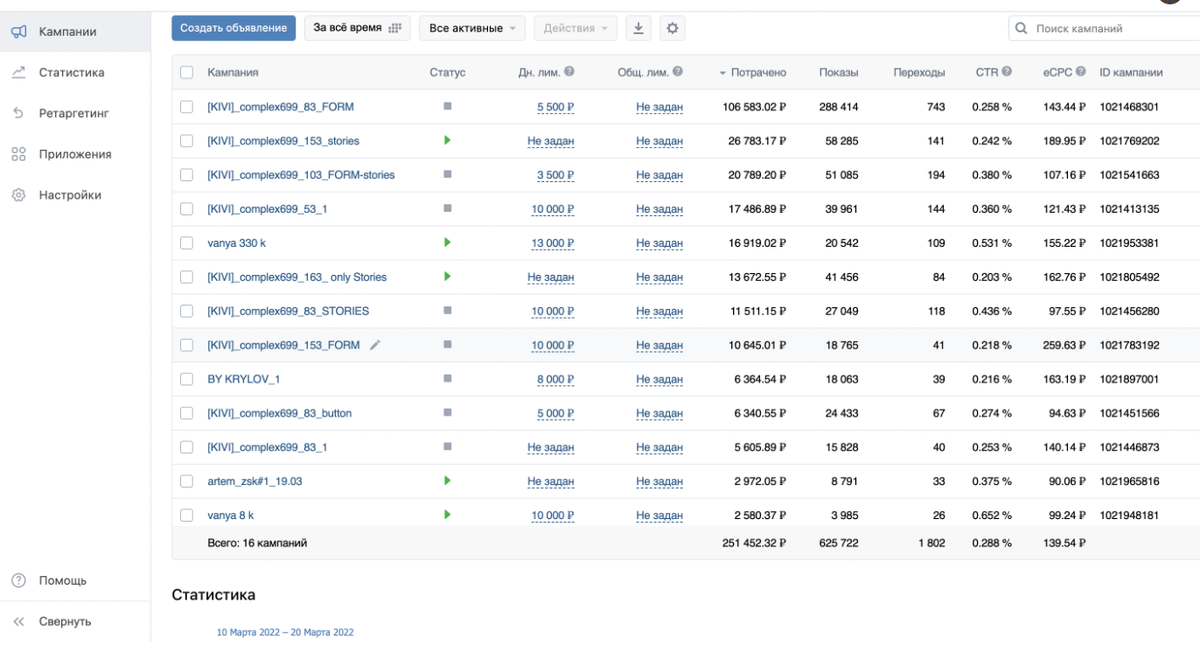The image size is (1200, 653).
Task: Click the help icon next to Дн. лим.
Action: pyautogui.click(x=569, y=72)
